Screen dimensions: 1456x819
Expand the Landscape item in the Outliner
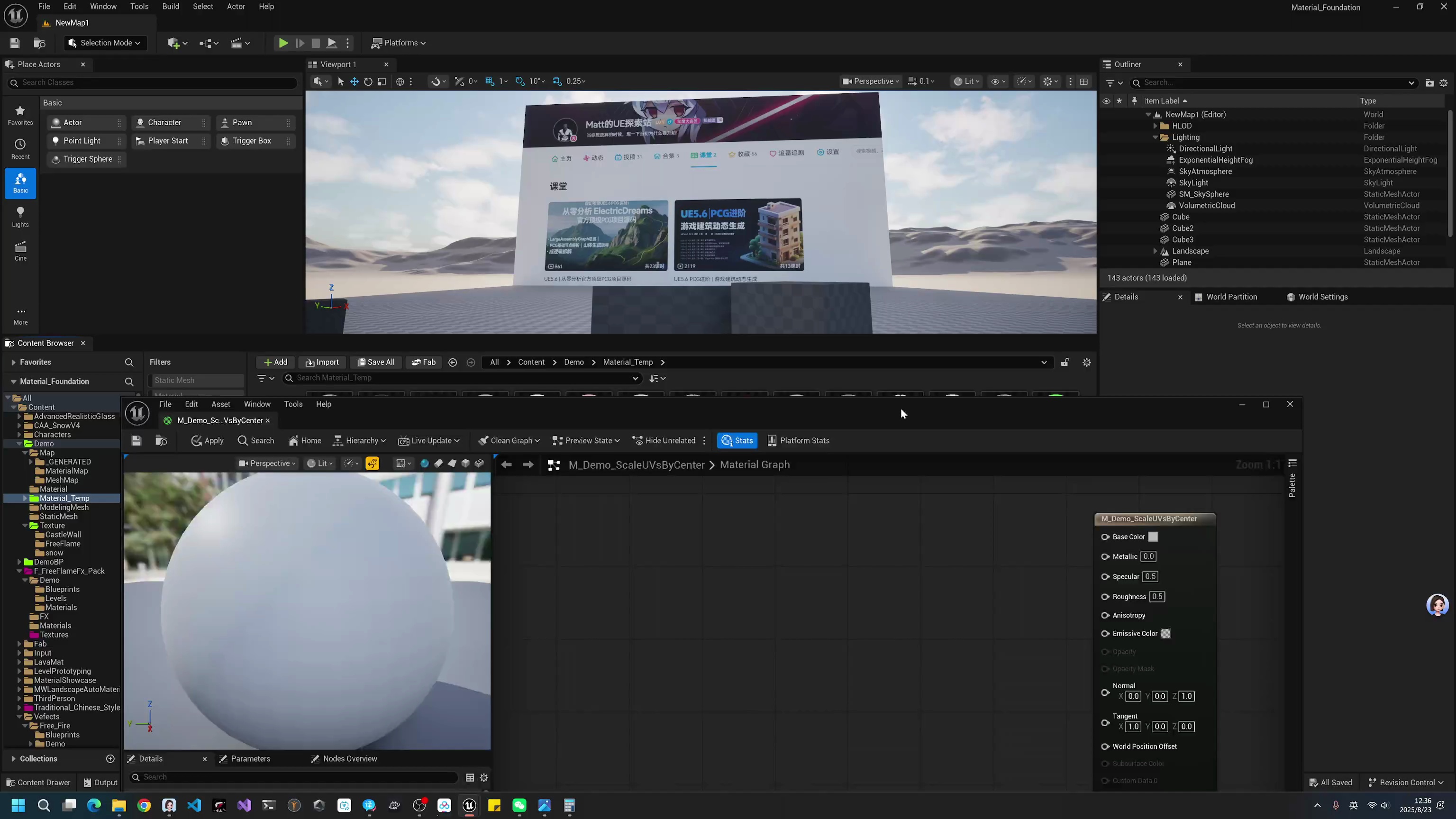pyautogui.click(x=1156, y=251)
